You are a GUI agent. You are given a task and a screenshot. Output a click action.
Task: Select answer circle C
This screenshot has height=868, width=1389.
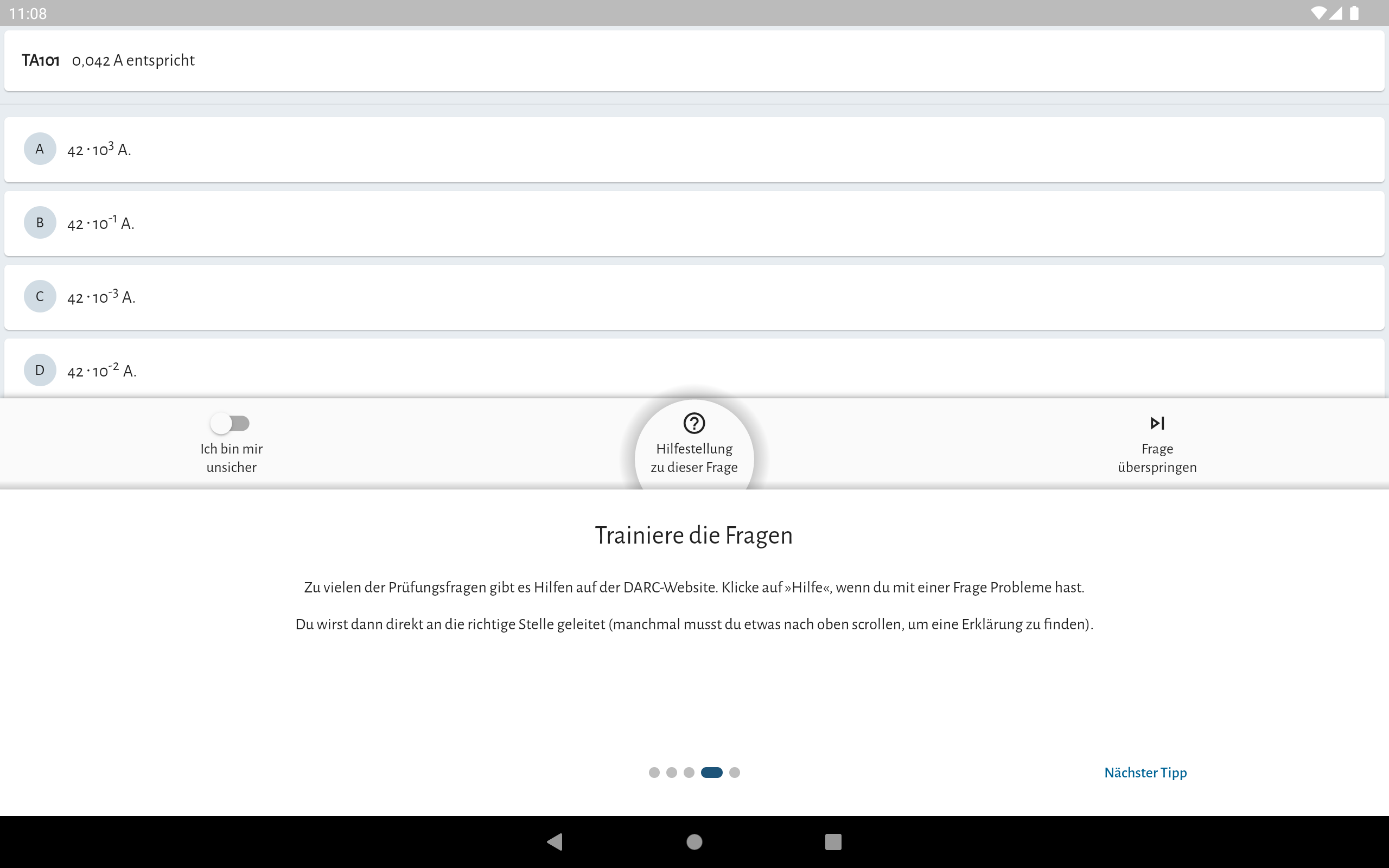[x=40, y=296]
